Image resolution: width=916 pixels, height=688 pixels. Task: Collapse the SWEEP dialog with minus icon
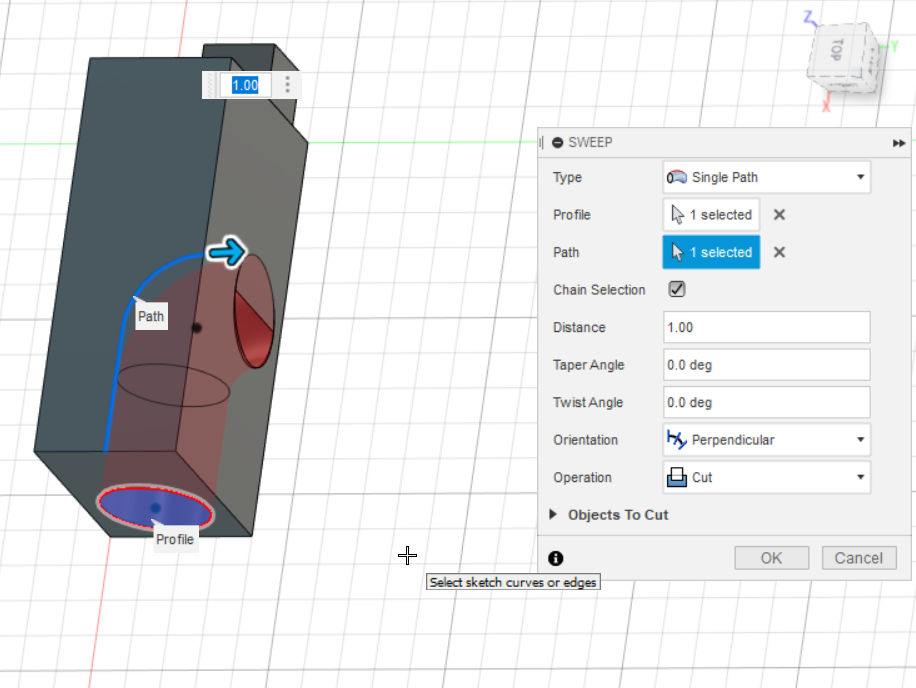[x=557, y=143]
